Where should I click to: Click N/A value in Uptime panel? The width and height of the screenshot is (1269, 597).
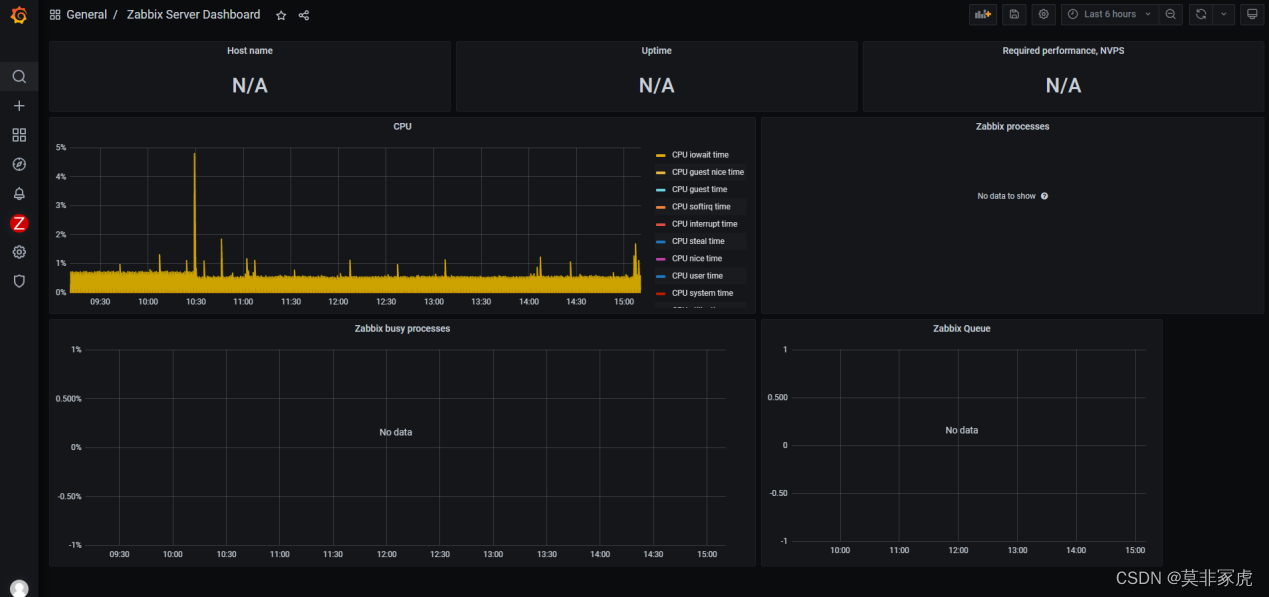656,86
